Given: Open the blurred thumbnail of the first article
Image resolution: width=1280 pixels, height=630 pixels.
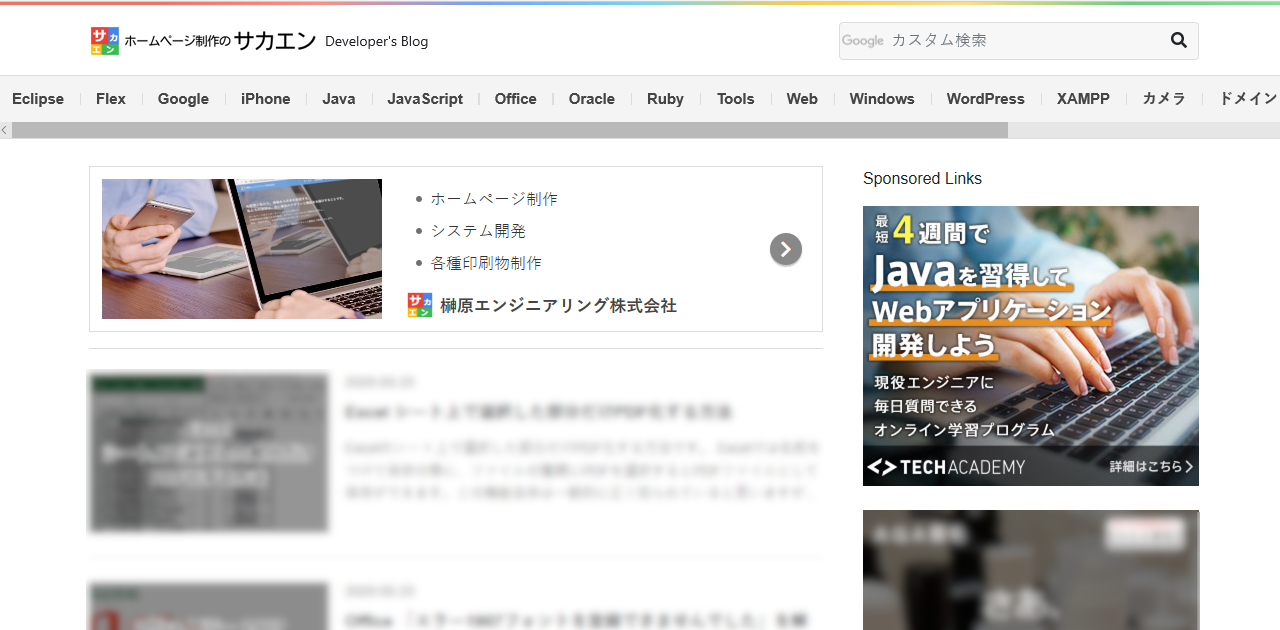Looking at the screenshot, I should pyautogui.click(x=208, y=452).
